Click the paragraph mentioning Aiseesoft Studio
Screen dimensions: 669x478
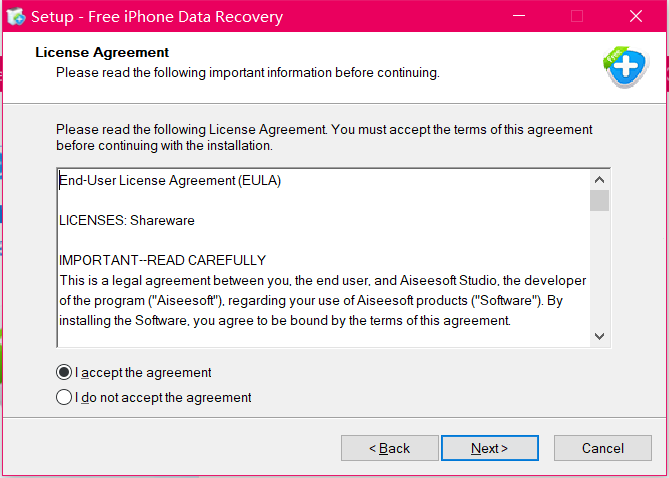(x=323, y=300)
